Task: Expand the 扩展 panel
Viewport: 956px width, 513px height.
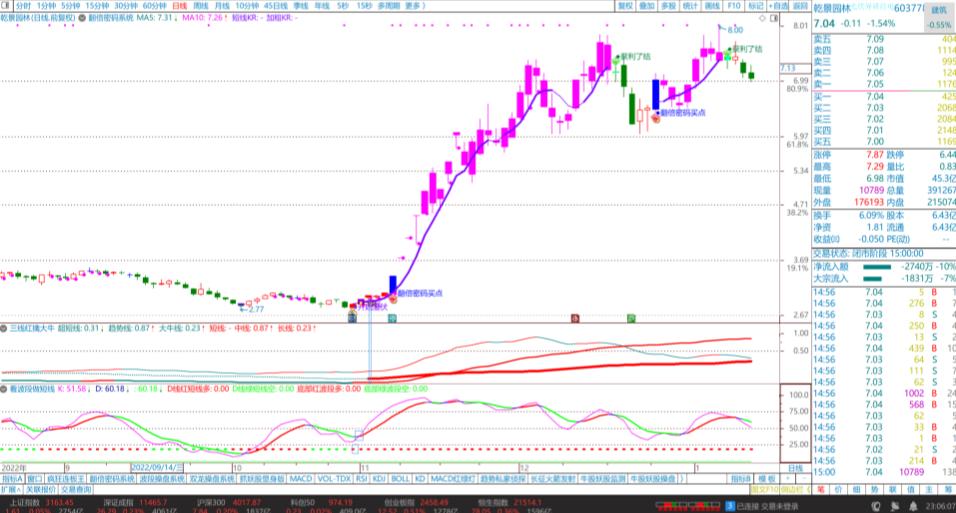Action: click(10, 489)
